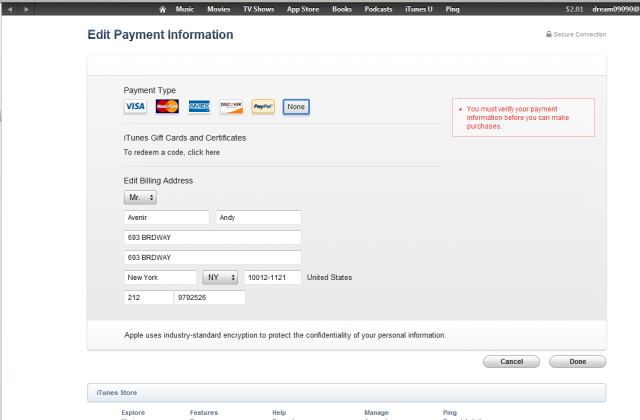Select American Express payment type
This screenshot has width=640, height=420.
[199, 107]
